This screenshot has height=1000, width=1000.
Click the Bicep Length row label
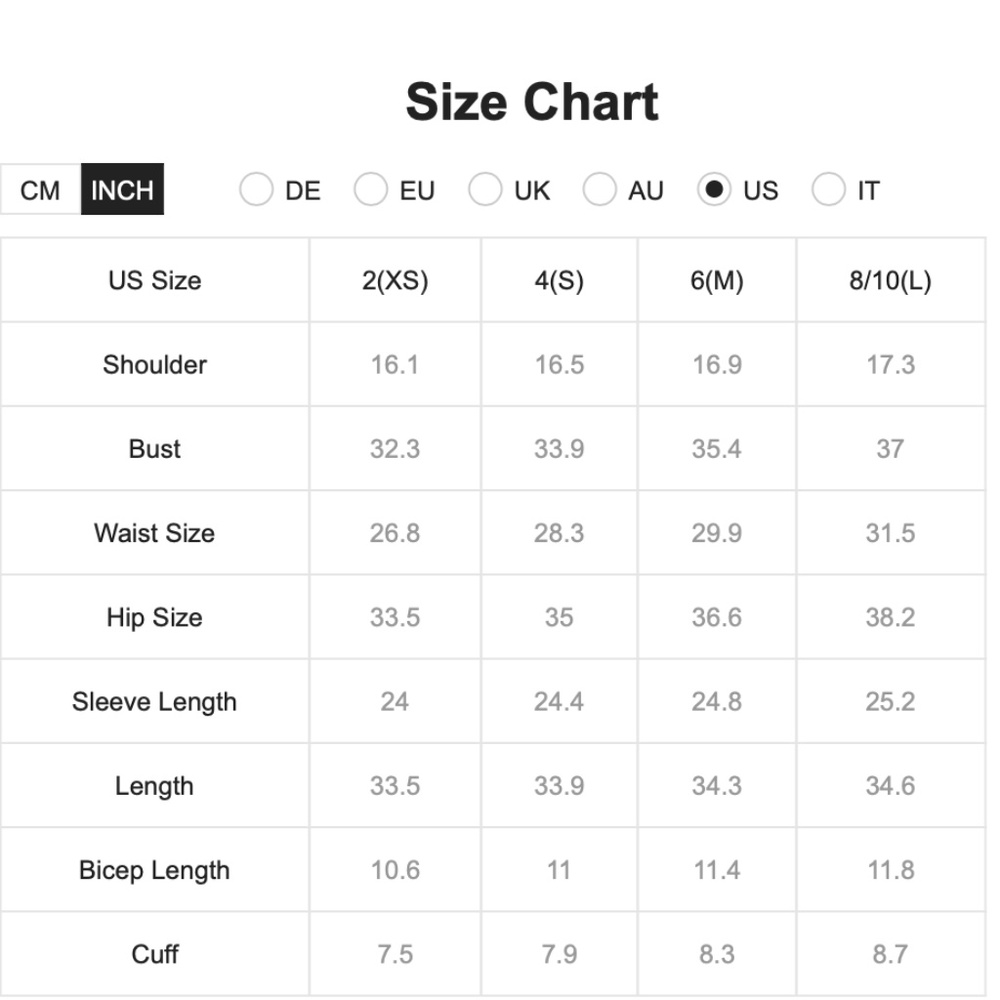155,870
